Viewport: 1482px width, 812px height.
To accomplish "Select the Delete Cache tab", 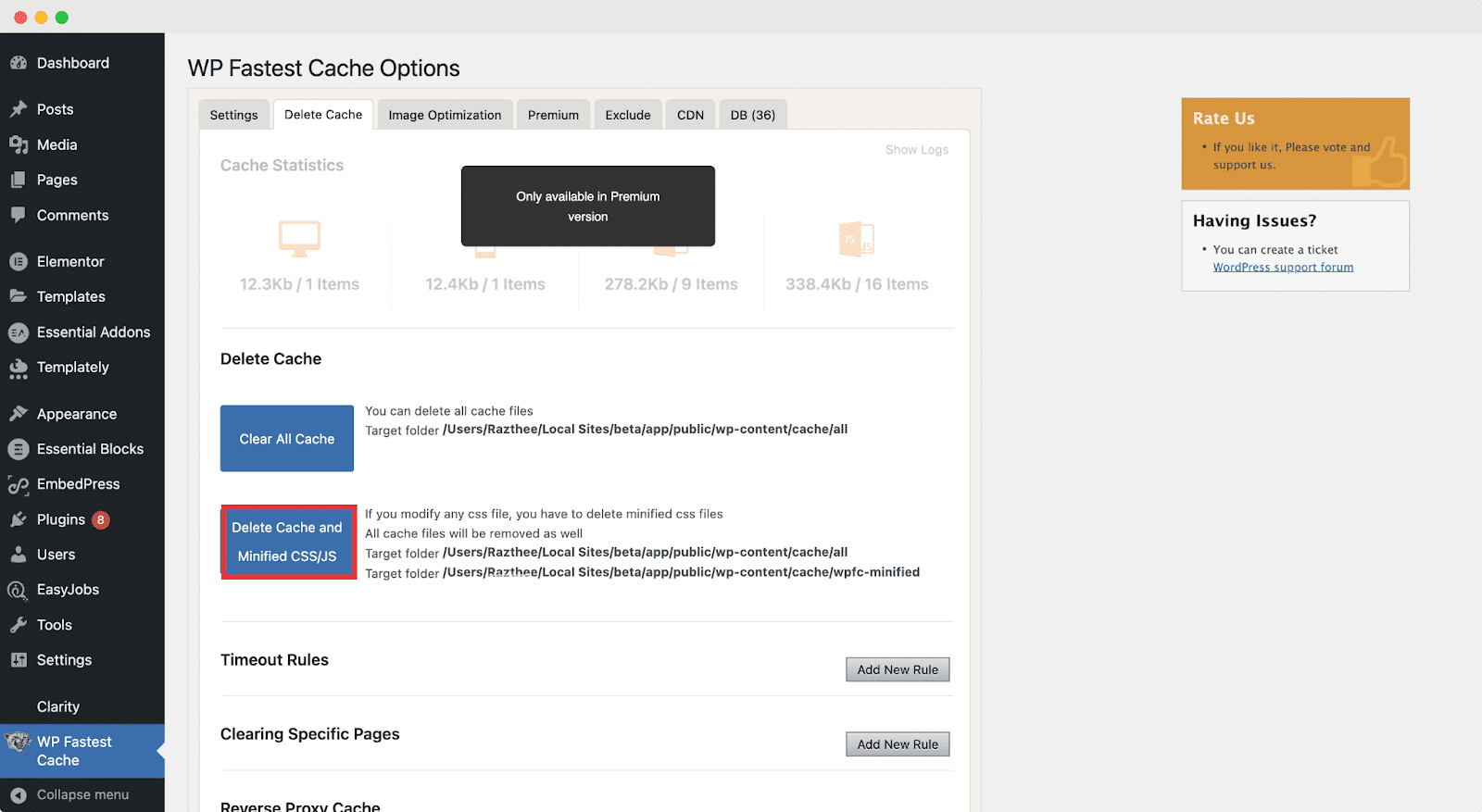I will point(323,114).
